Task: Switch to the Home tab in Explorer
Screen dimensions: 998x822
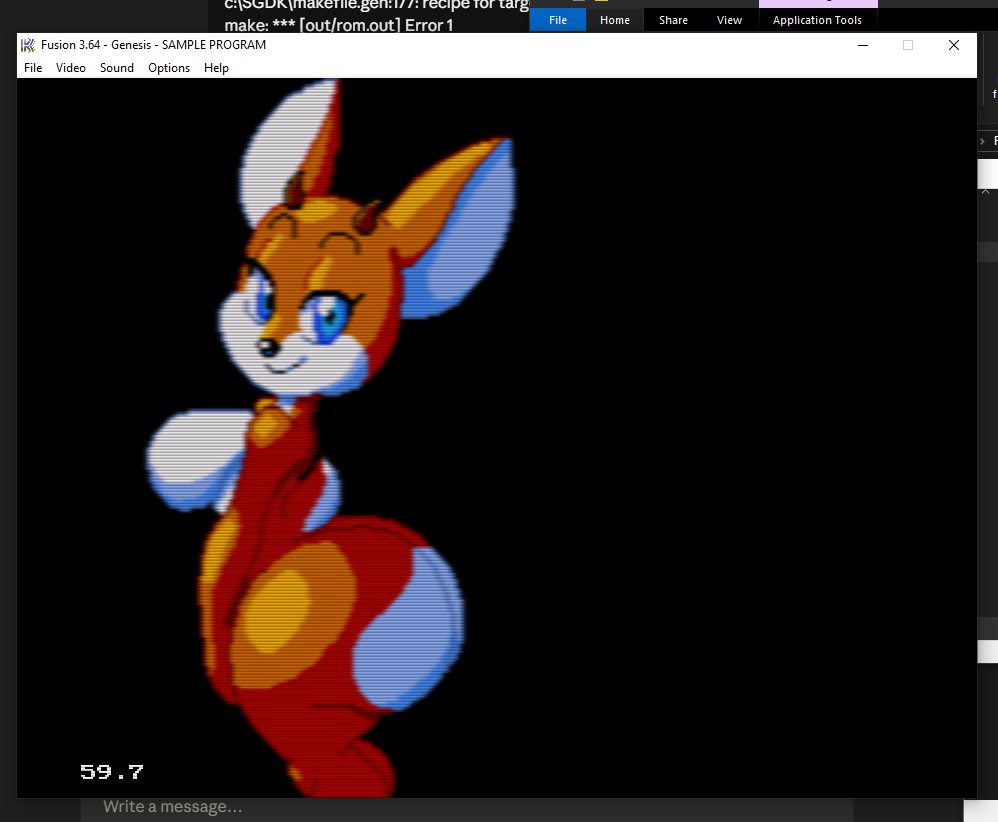Action: pos(615,20)
